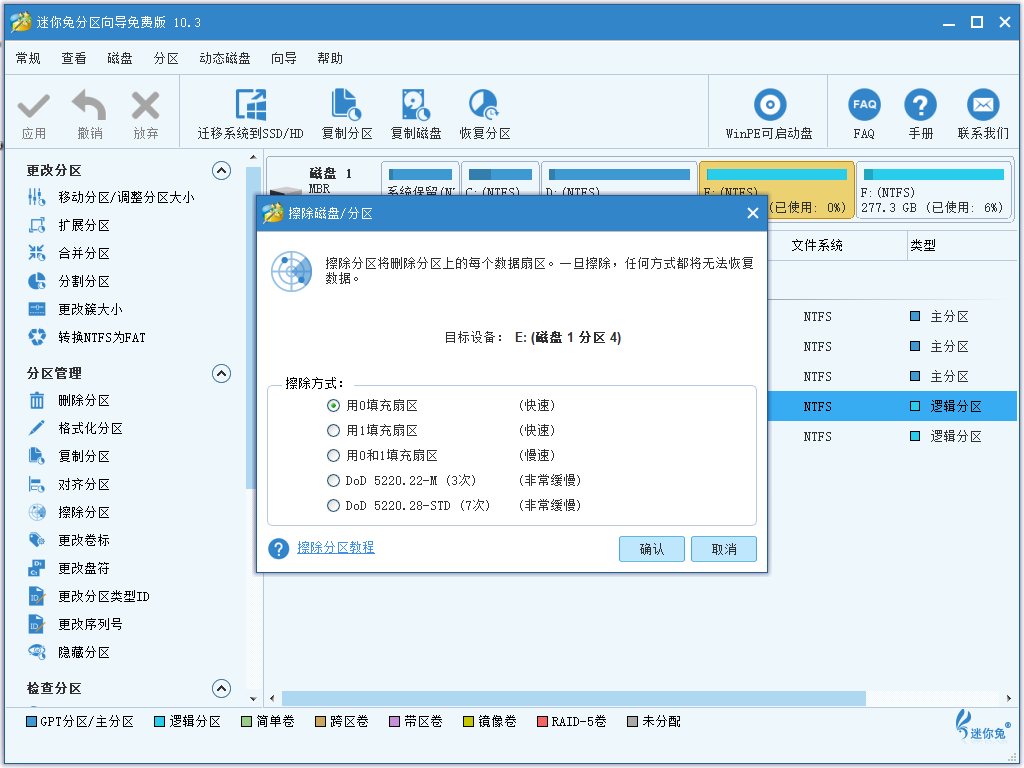This screenshot has height=768, width=1024.
Task: Click the horizontal scrollbar right arrow
Action: pyautogui.click(x=1010, y=699)
